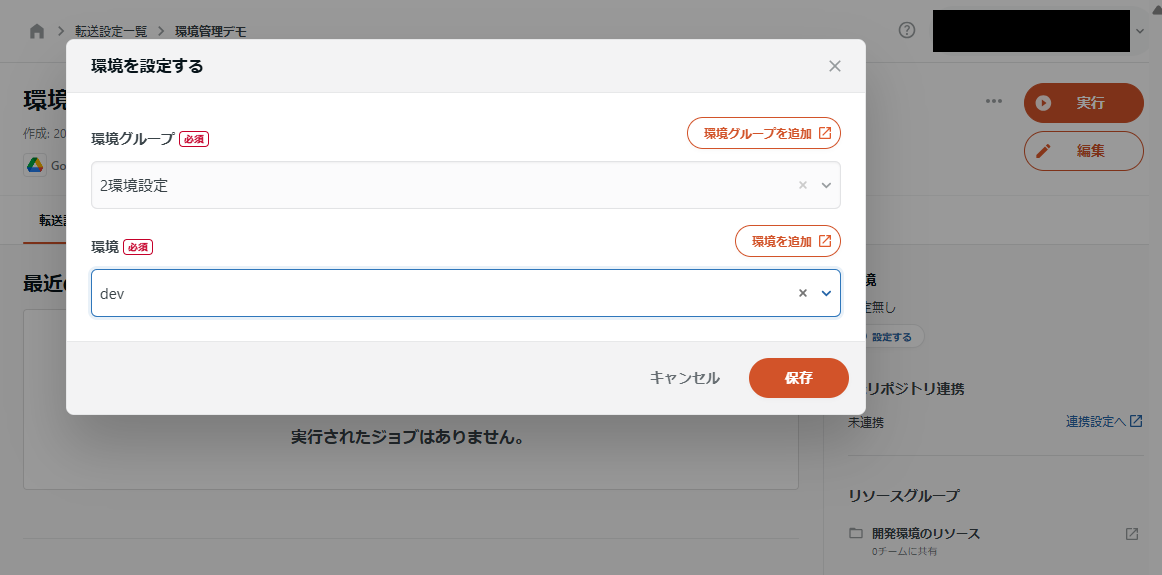Focus the 2環境設定 combo box field

coord(465,185)
